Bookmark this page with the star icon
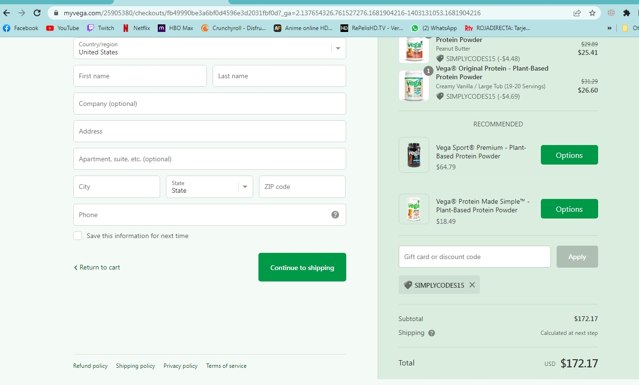This screenshot has width=639, height=385. [x=592, y=13]
